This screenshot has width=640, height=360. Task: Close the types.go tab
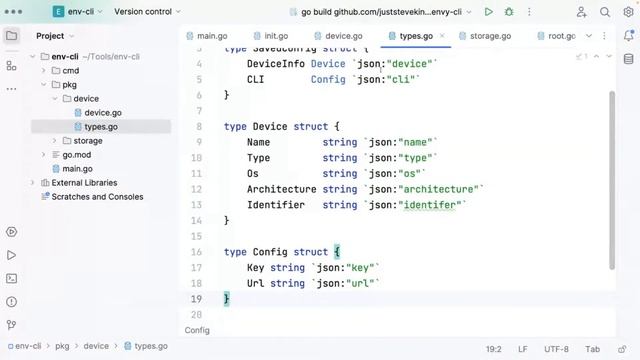pos(442,36)
